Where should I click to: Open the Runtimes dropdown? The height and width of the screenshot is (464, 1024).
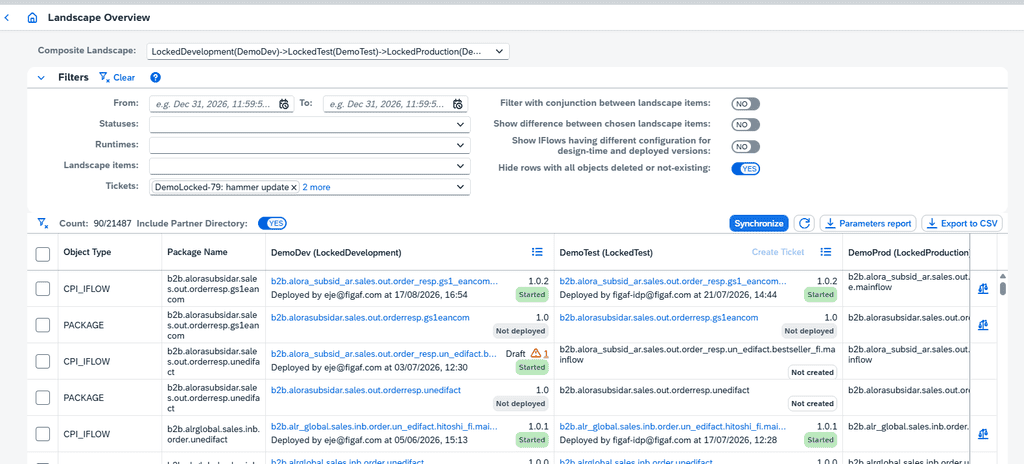click(310, 145)
